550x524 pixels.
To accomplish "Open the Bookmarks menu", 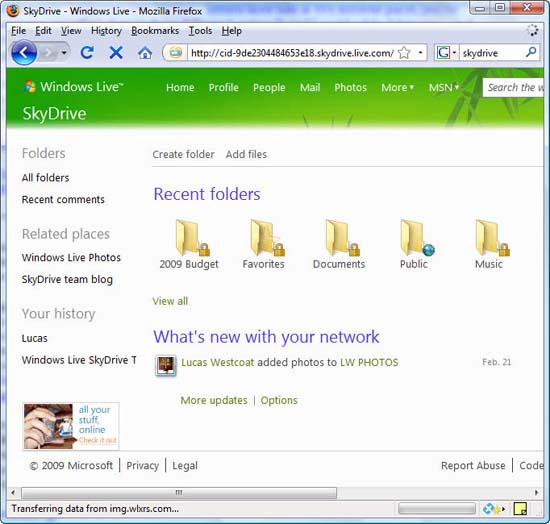I will pos(155,31).
